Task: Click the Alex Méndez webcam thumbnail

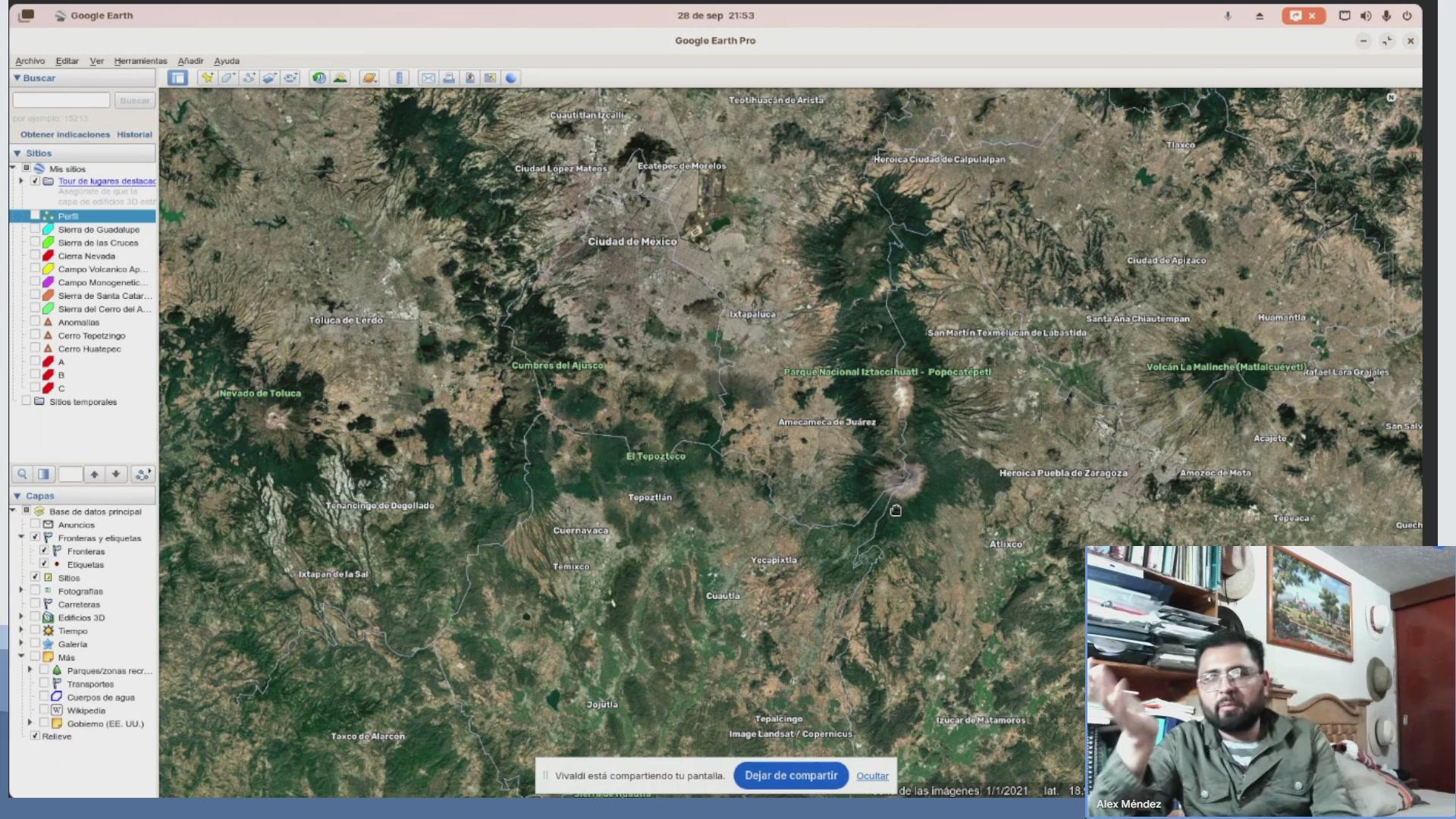Action: (x=1270, y=681)
